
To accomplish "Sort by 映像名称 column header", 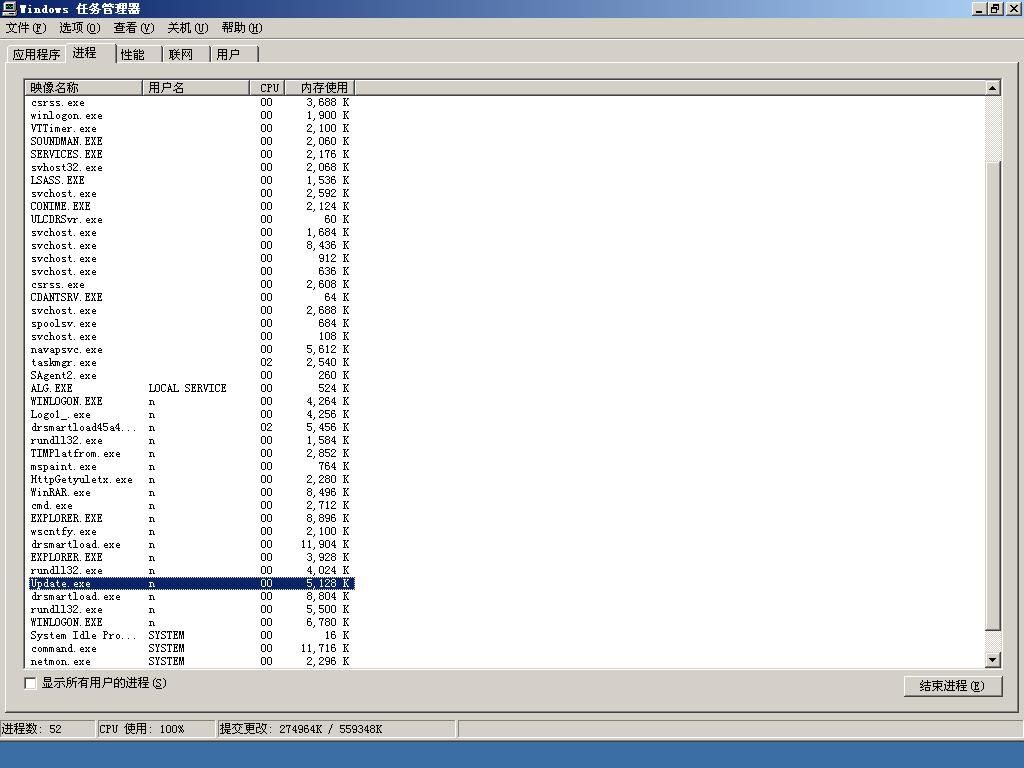I will [x=84, y=88].
